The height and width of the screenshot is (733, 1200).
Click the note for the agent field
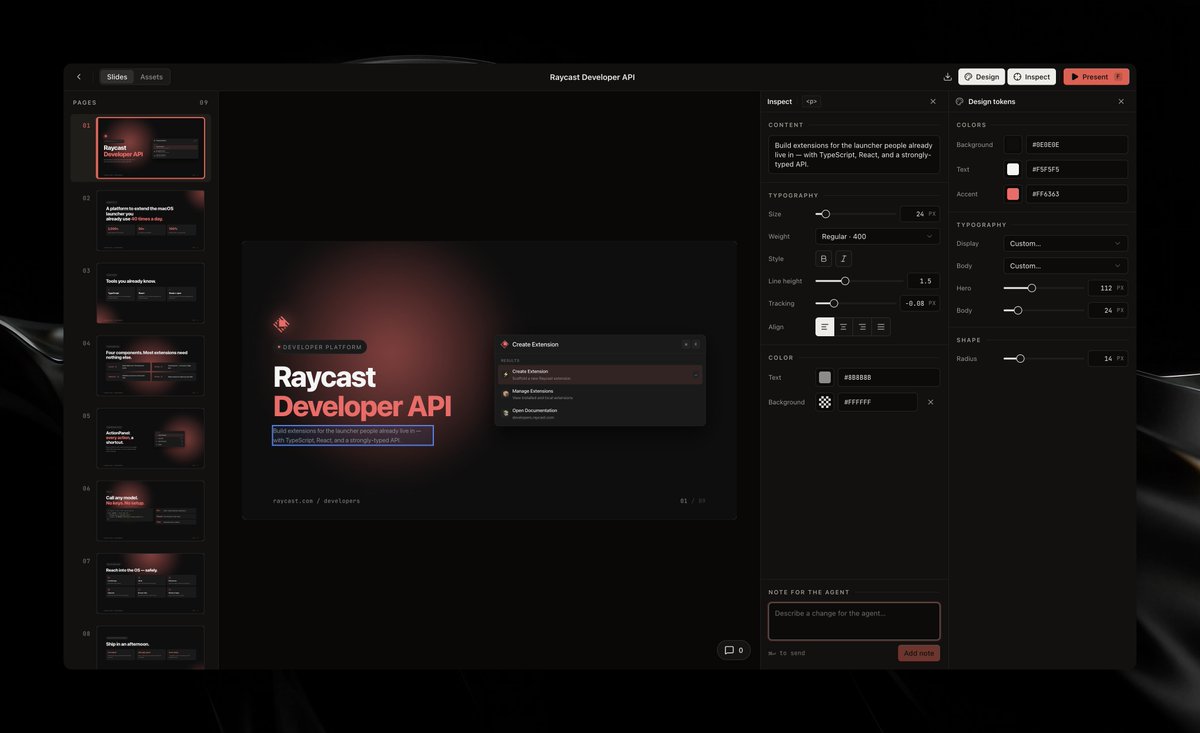[854, 621]
